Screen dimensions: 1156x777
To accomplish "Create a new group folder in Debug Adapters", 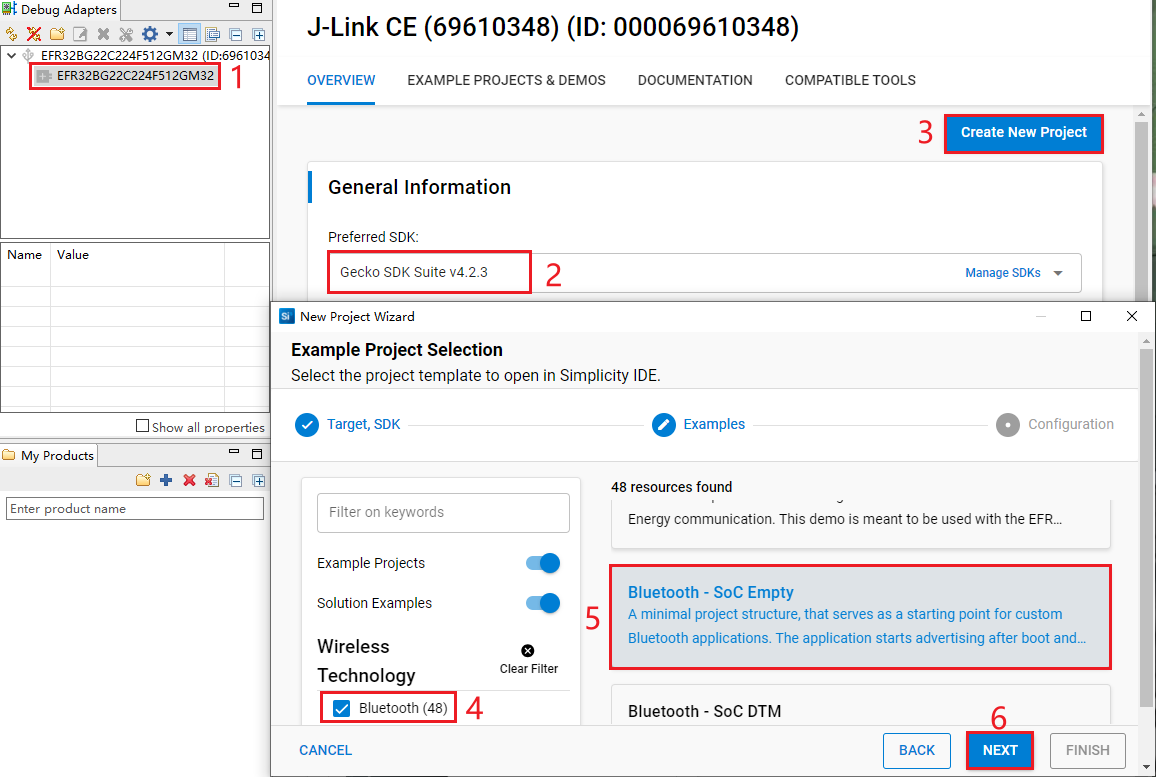I will coord(57,33).
